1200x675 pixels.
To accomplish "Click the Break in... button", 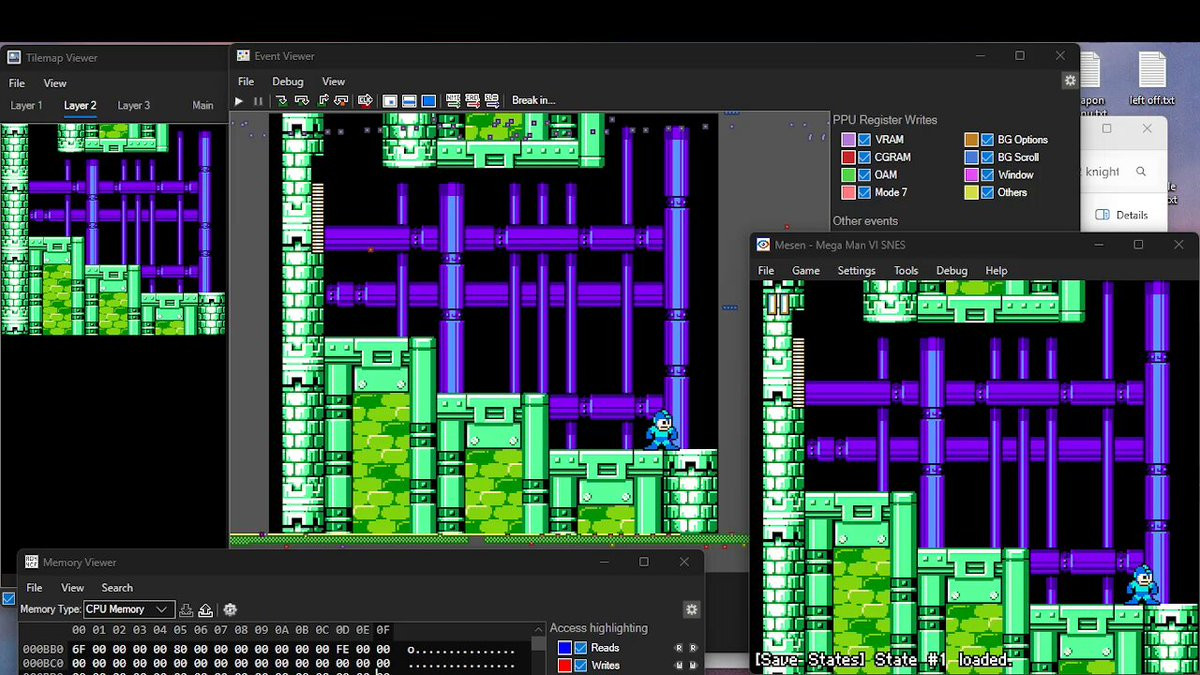I will [533, 101].
